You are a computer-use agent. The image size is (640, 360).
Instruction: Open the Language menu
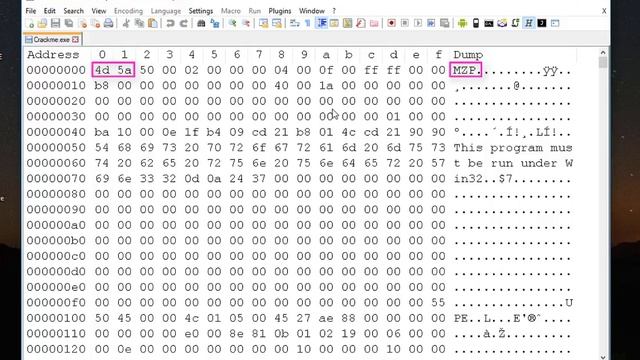(166, 11)
